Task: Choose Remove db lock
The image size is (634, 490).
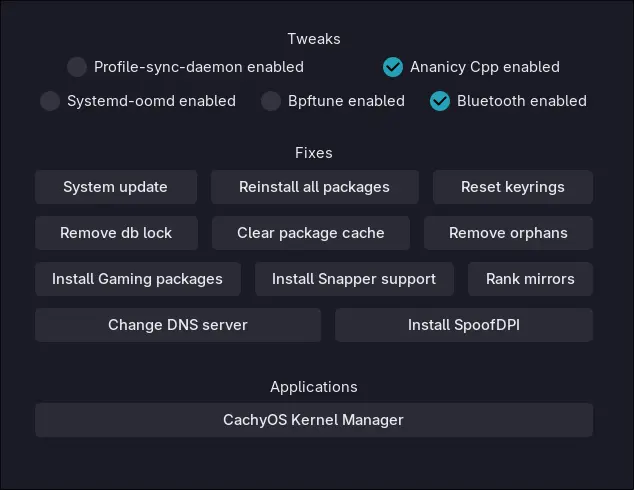Action: click(x=116, y=233)
